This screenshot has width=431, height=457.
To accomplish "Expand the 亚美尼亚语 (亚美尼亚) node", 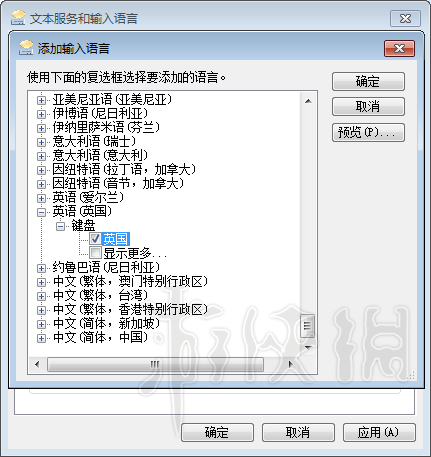I will click(x=41, y=100).
